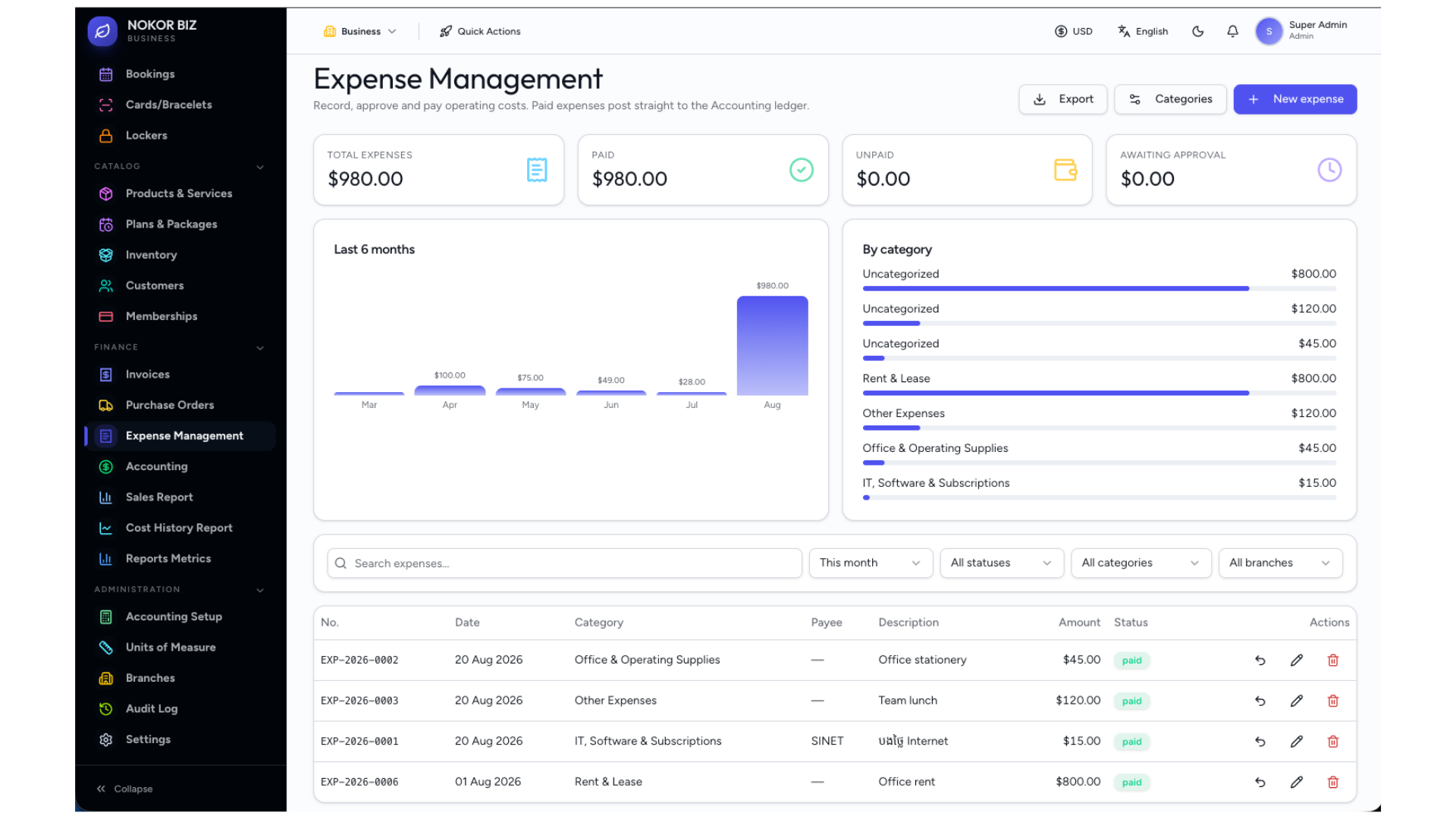The height and width of the screenshot is (819, 1456).
Task: Click the Paid checkmark icon
Action: [x=802, y=170]
